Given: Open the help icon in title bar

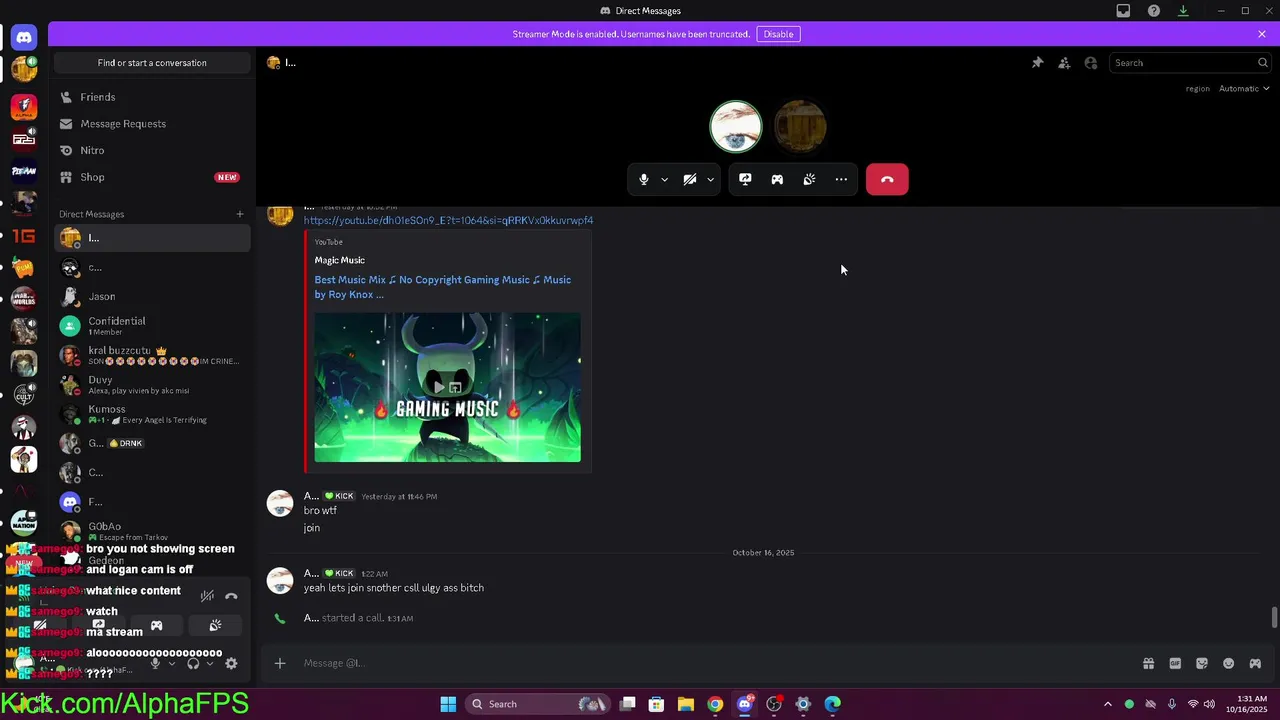Looking at the screenshot, I should (1154, 11).
